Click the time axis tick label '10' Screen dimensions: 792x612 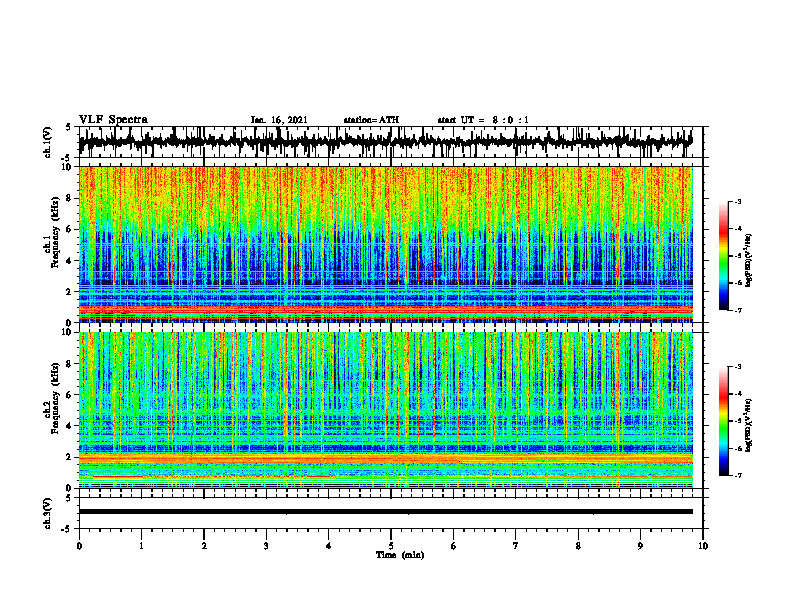tap(703, 546)
